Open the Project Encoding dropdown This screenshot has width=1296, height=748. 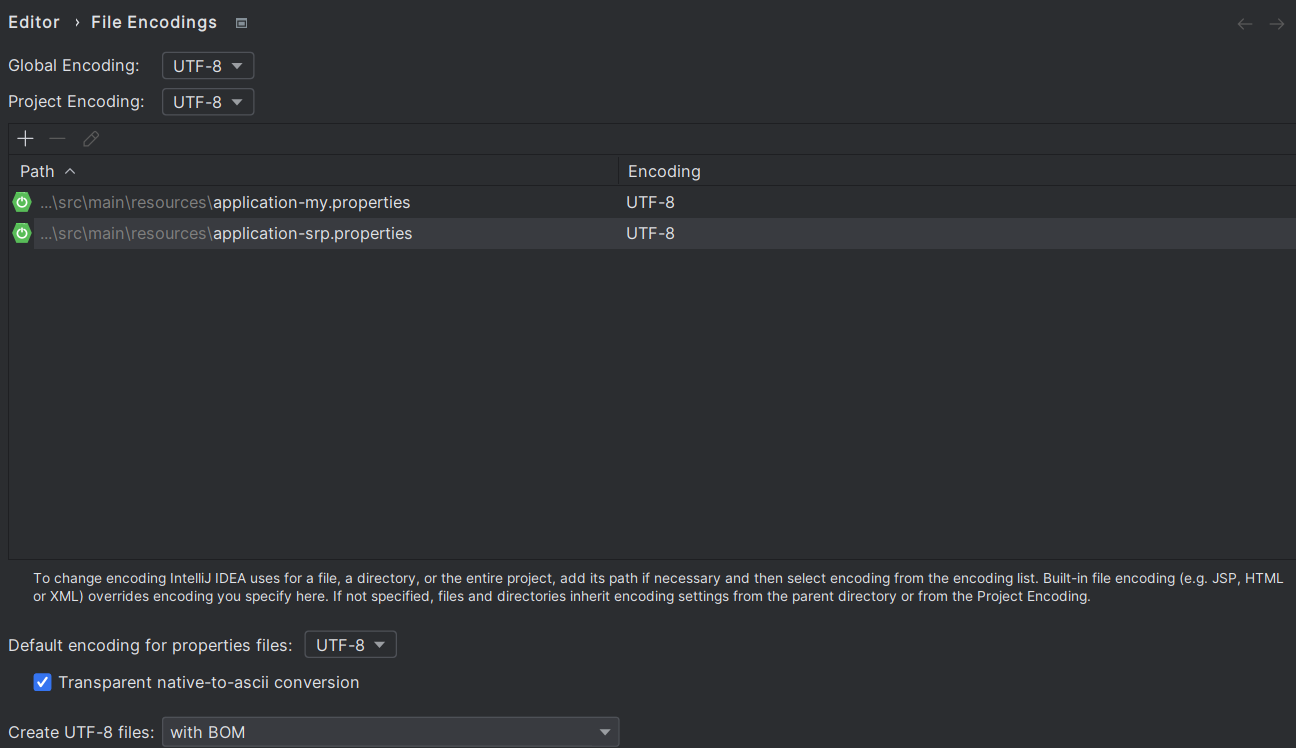208,102
